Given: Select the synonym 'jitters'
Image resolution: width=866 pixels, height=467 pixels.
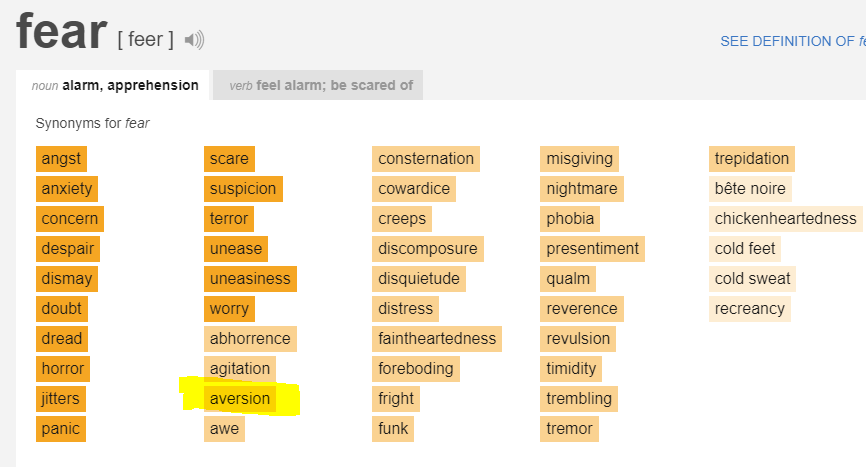Looking at the screenshot, I should (x=60, y=399).
